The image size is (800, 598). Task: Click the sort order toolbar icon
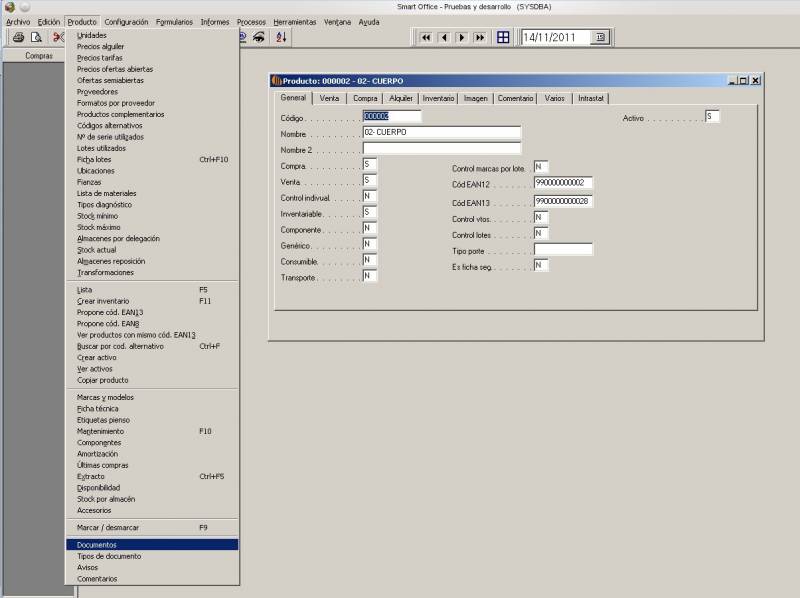281,37
